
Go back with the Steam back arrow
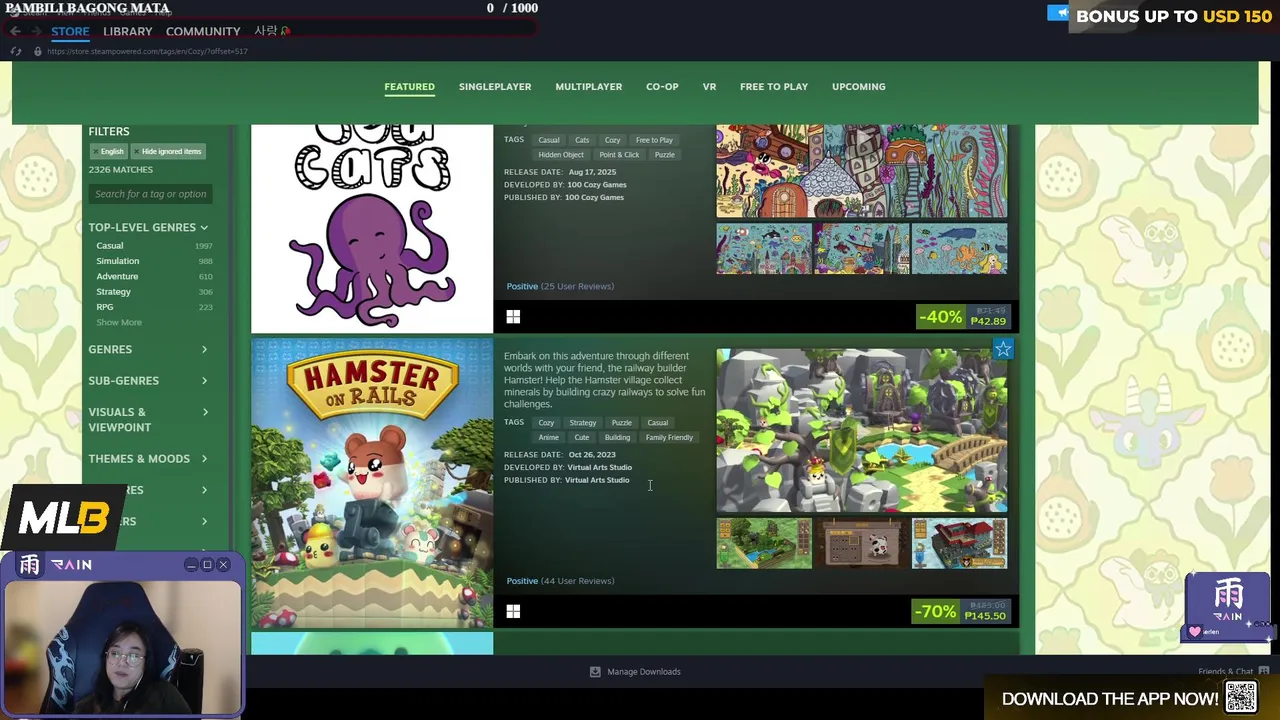click(x=14, y=31)
